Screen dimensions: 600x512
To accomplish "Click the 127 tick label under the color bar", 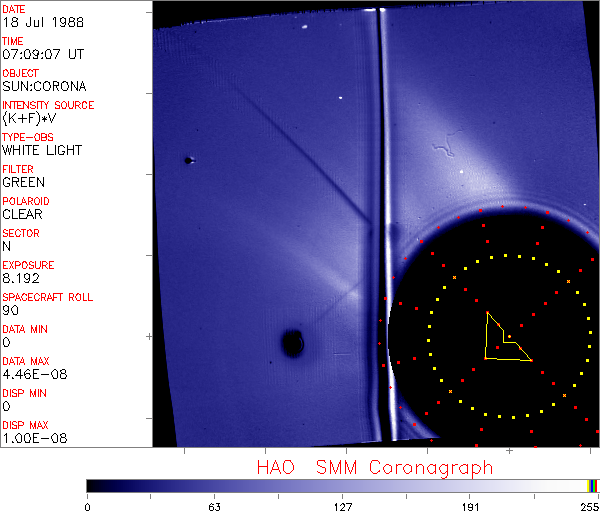I will pos(342,505).
